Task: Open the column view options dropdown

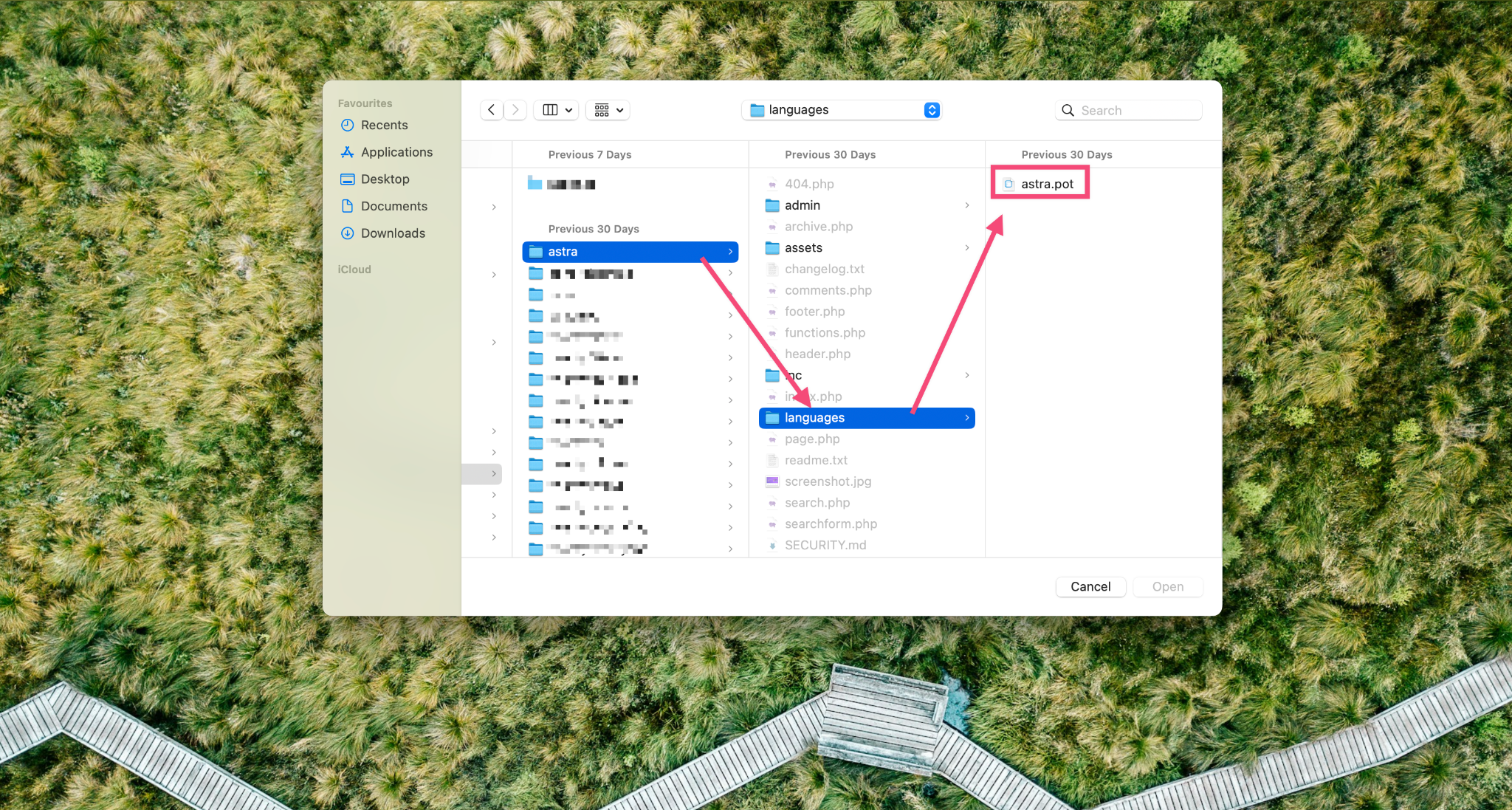Action: (557, 110)
